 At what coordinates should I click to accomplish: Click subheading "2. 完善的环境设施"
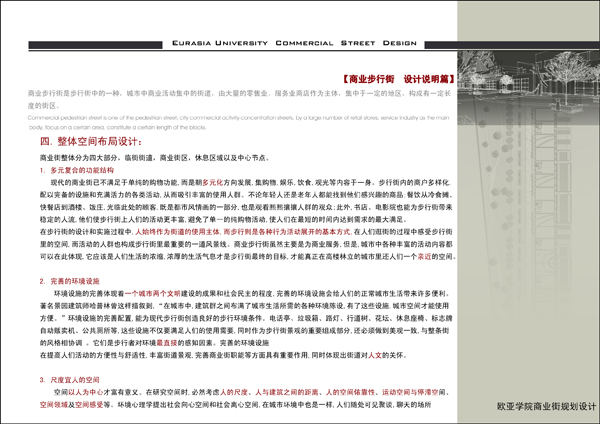(x=70, y=281)
